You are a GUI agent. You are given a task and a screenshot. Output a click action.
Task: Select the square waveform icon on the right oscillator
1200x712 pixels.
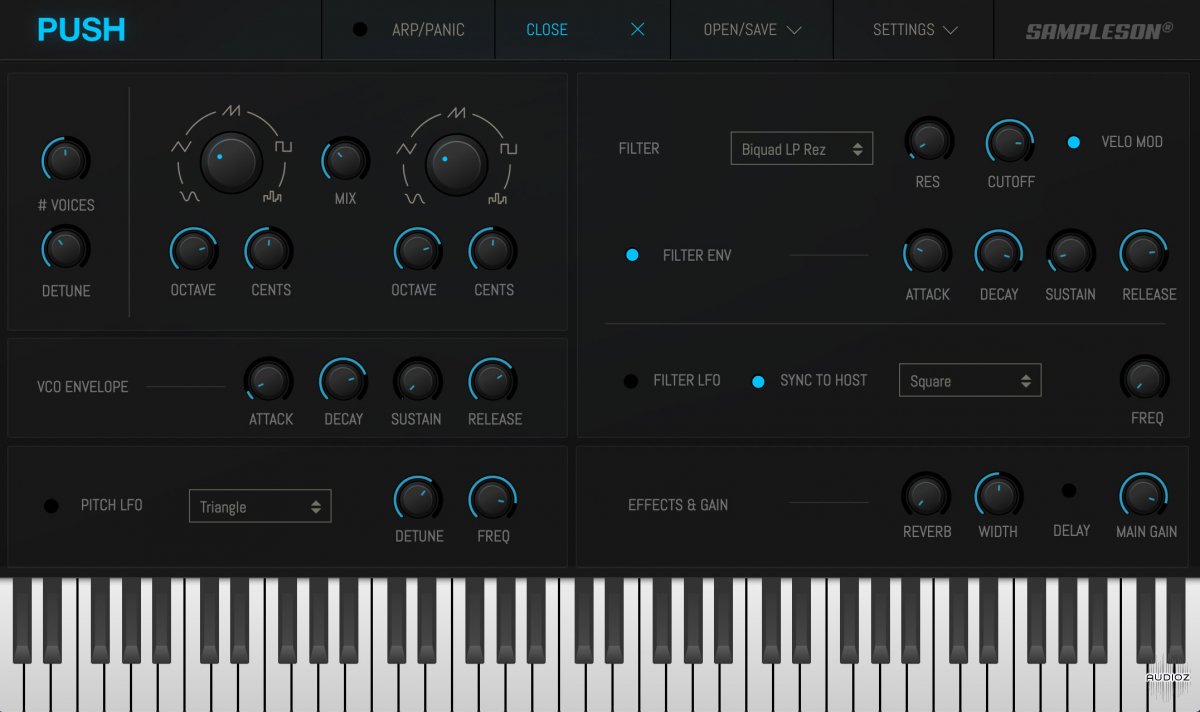pos(510,148)
